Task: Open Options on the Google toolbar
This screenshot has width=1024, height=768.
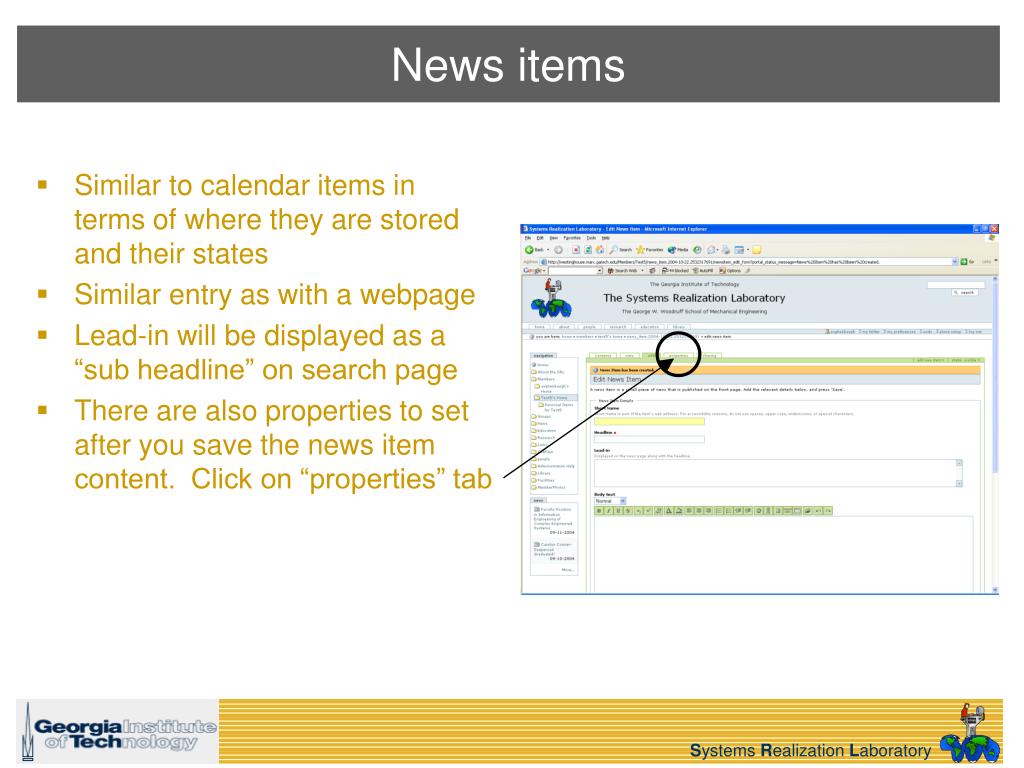Action: pyautogui.click(x=730, y=270)
